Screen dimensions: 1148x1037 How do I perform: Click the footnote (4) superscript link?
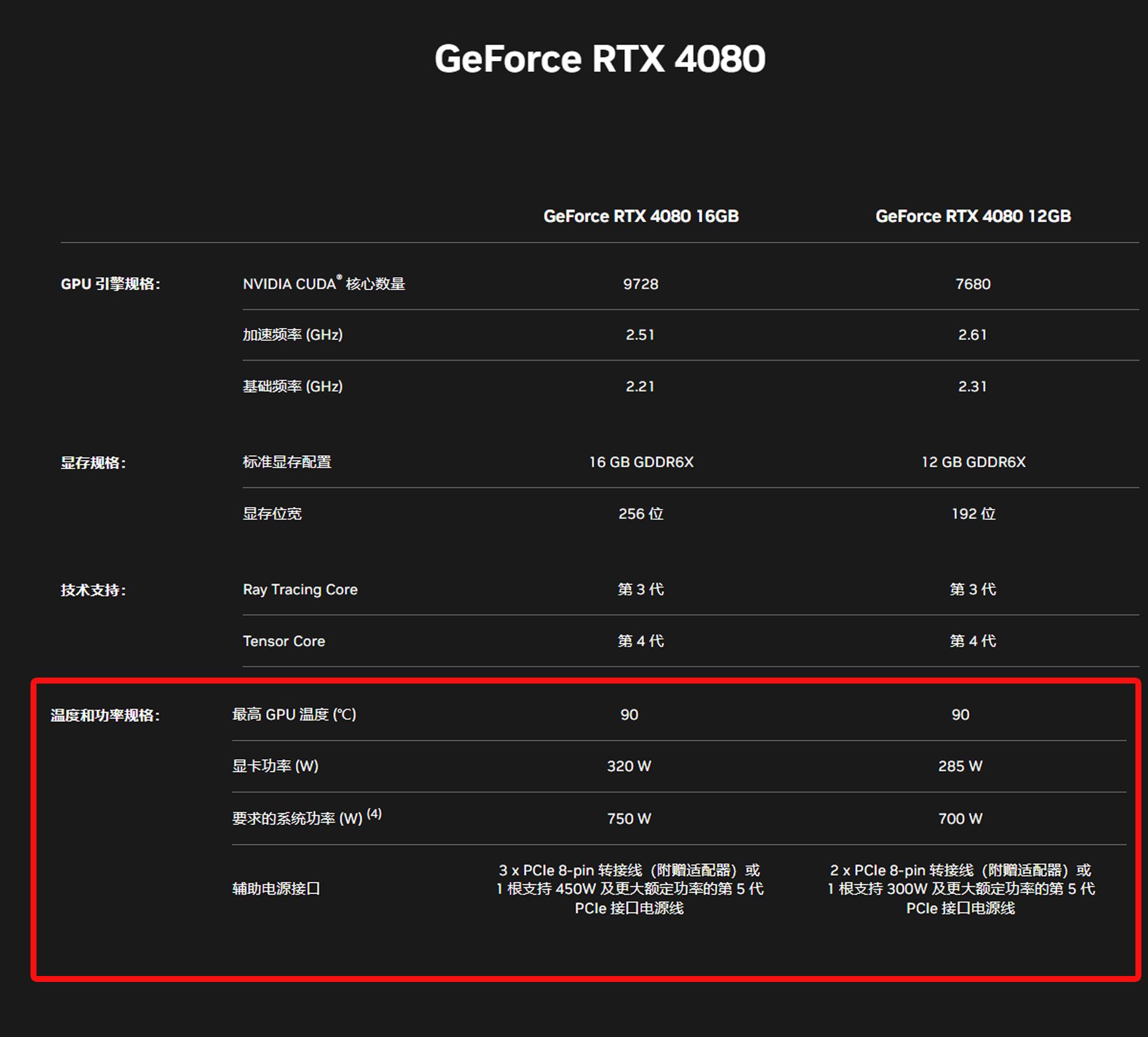tap(374, 813)
